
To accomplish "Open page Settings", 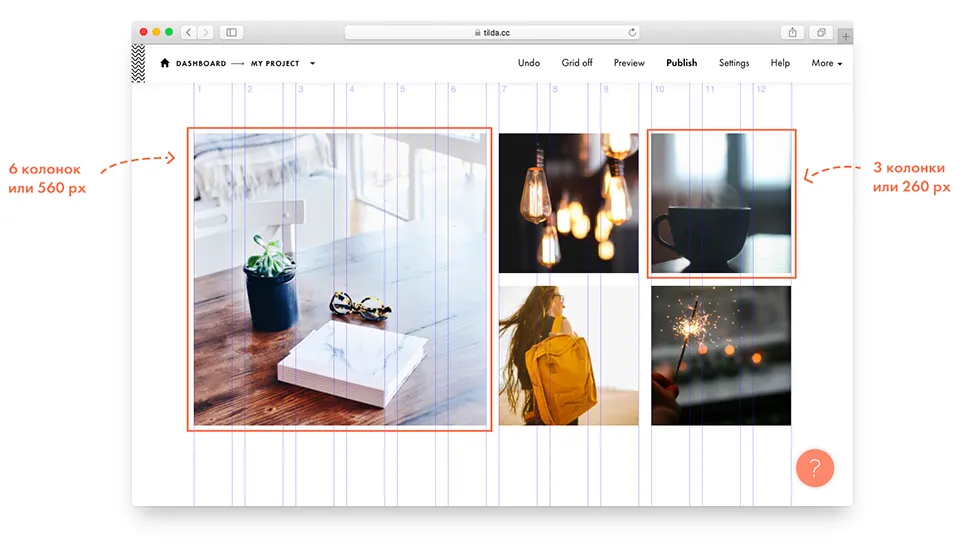I will 733,63.
